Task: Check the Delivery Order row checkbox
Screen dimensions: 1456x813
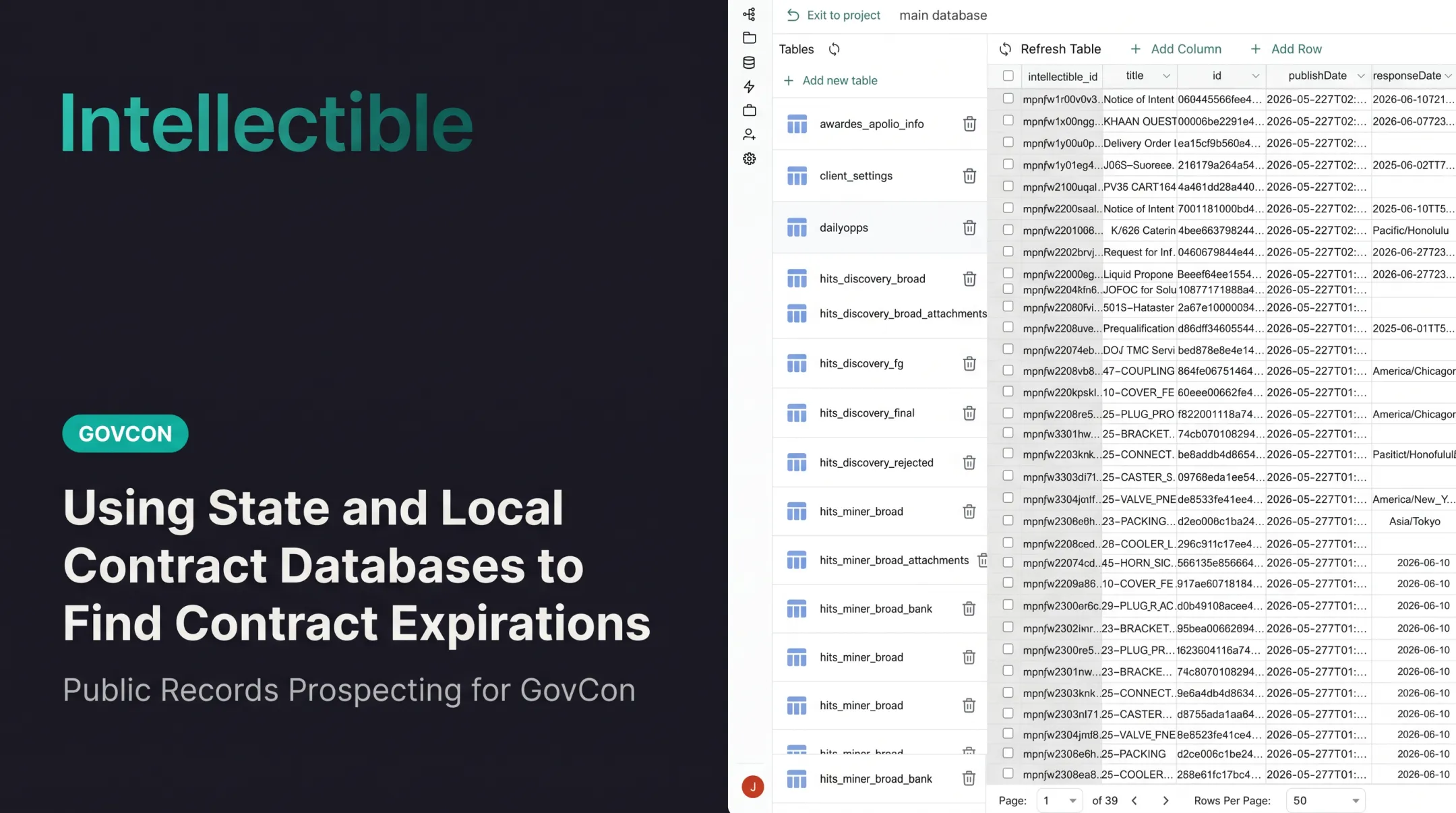Action: point(1008,142)
